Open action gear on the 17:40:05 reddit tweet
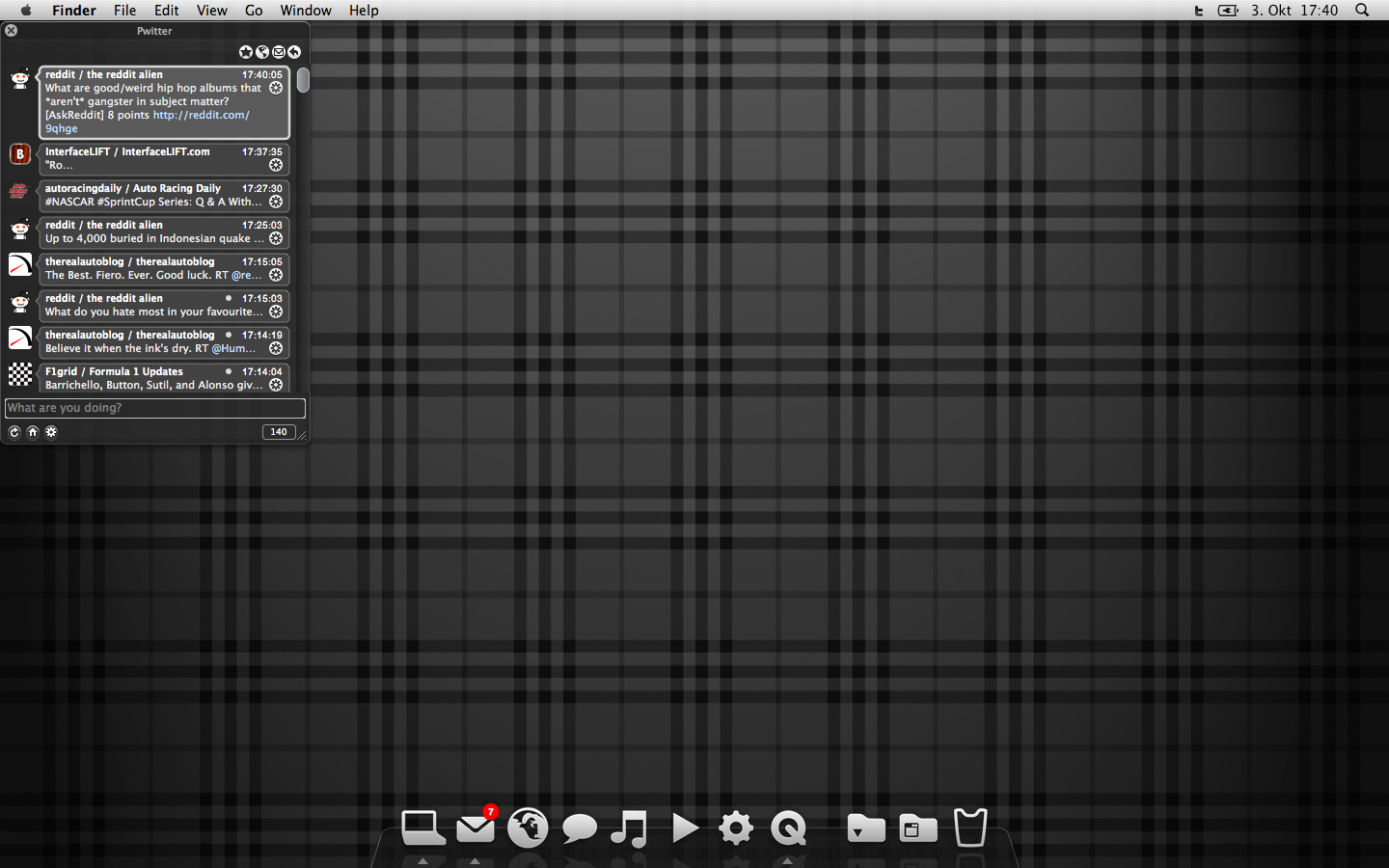 [276, 88]
